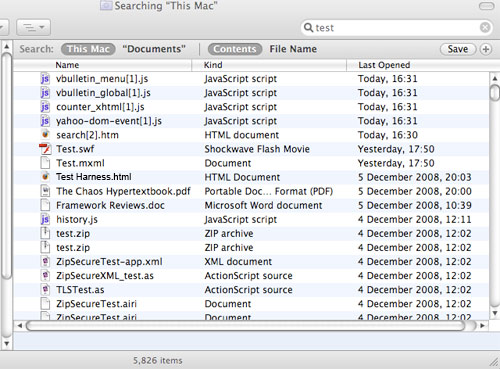
Task: Click the results list scroll down arrow
Action: coord(495,313)
